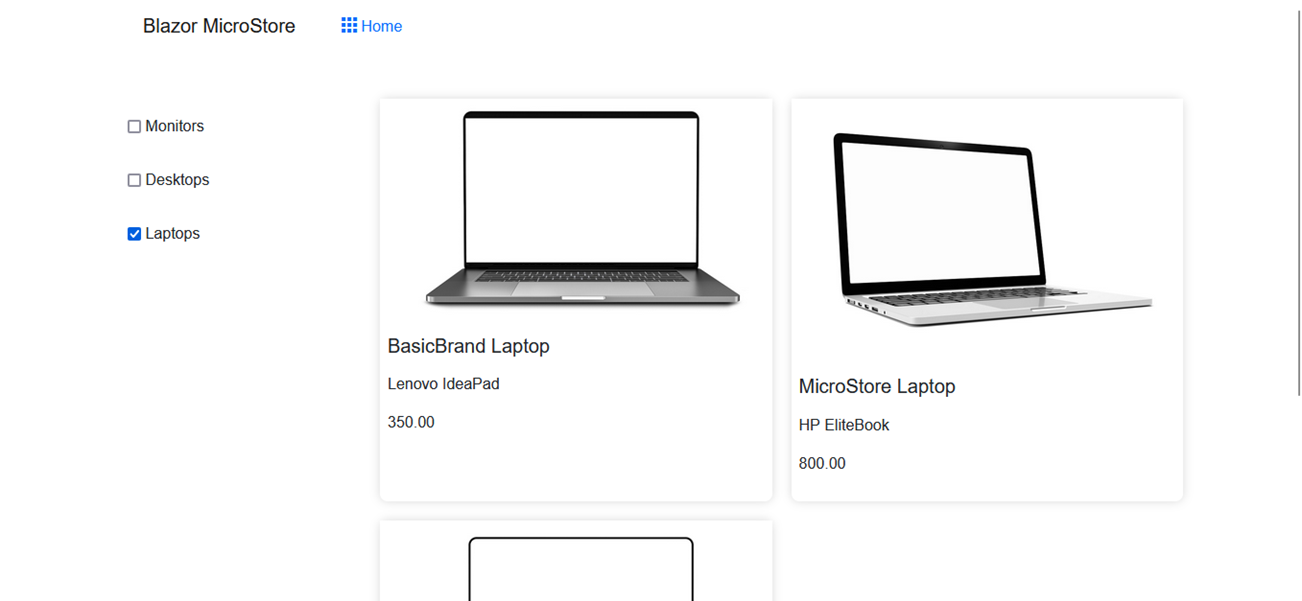Tick the Desktops category checkbox

pyautogui.click(x=134, y=180)
